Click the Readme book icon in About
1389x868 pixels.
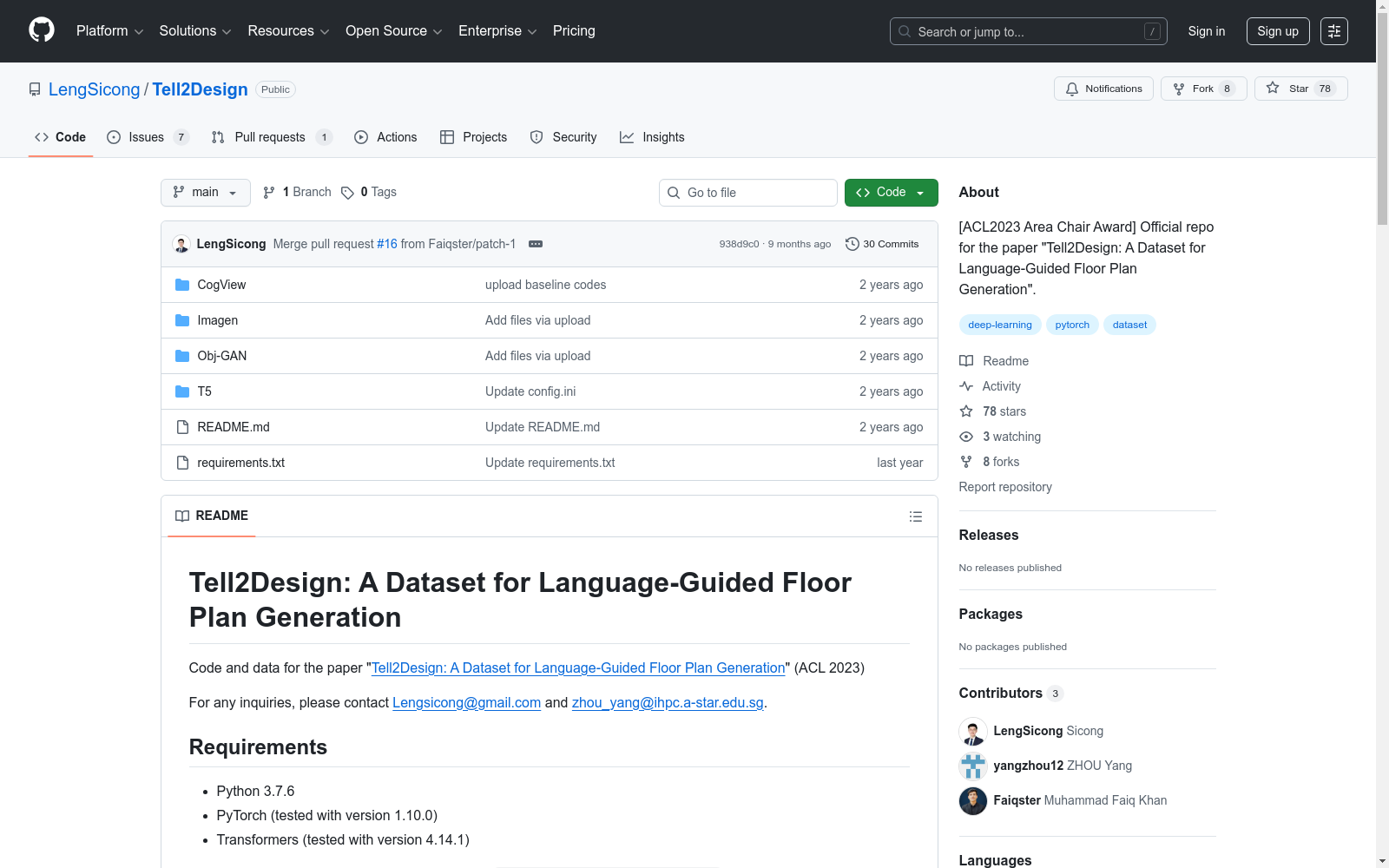(x=966, y=361)
